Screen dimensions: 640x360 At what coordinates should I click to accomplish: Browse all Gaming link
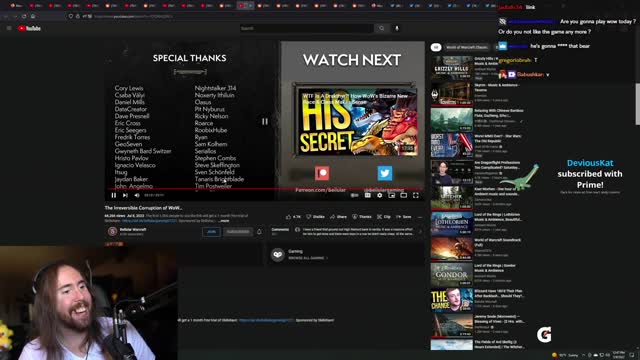click(x=308, y=258)
